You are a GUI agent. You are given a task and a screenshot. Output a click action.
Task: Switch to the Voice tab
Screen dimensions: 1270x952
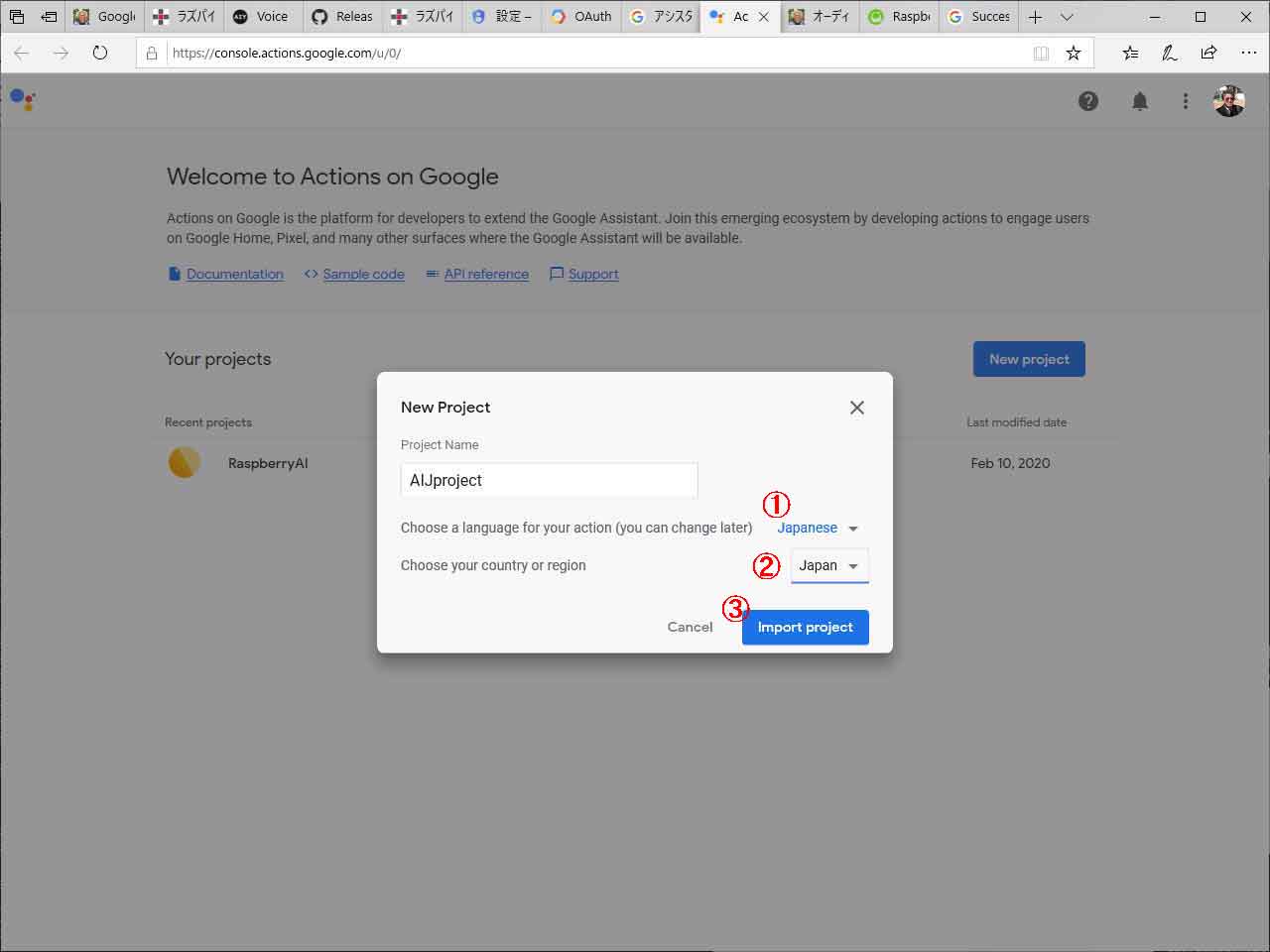262,17
